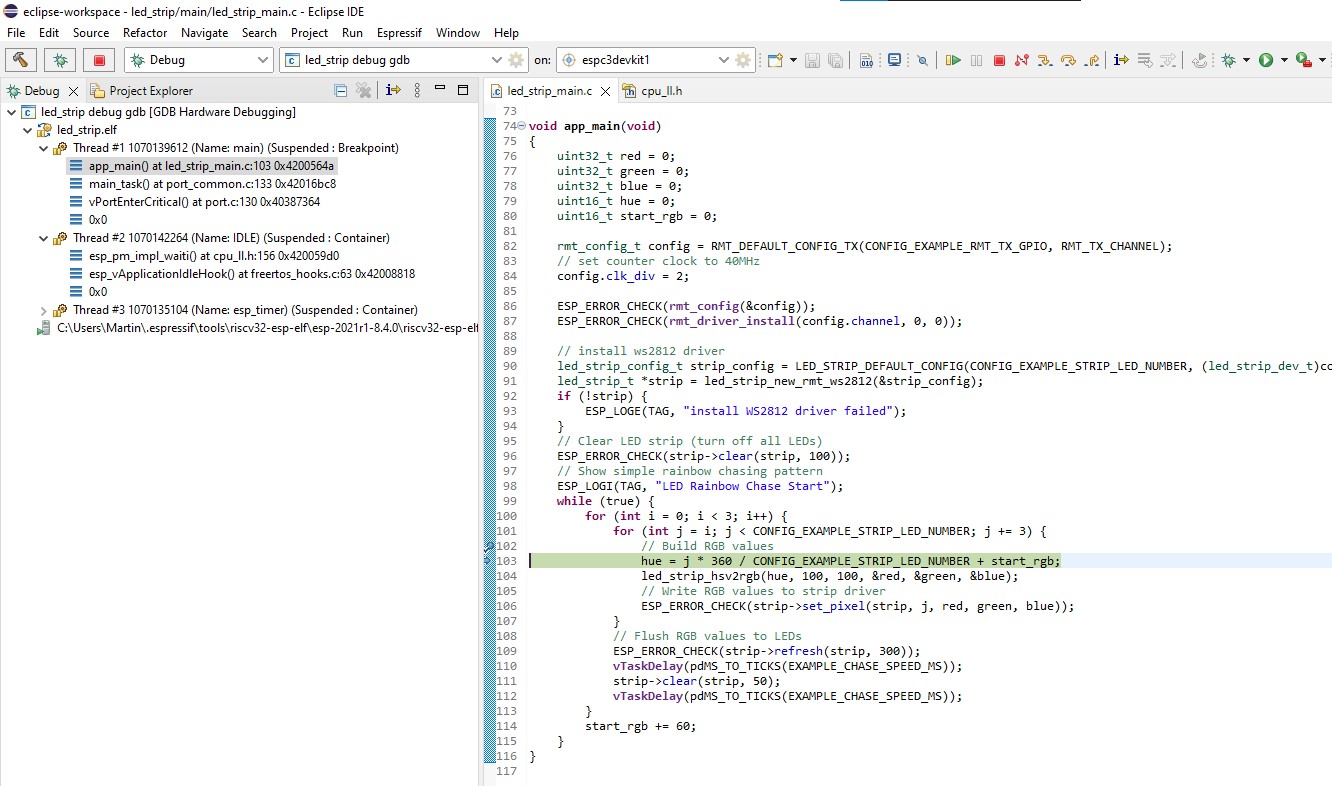Screen dimensions: 1332x786
Task: Open the File menu
Action: (16, 33)
